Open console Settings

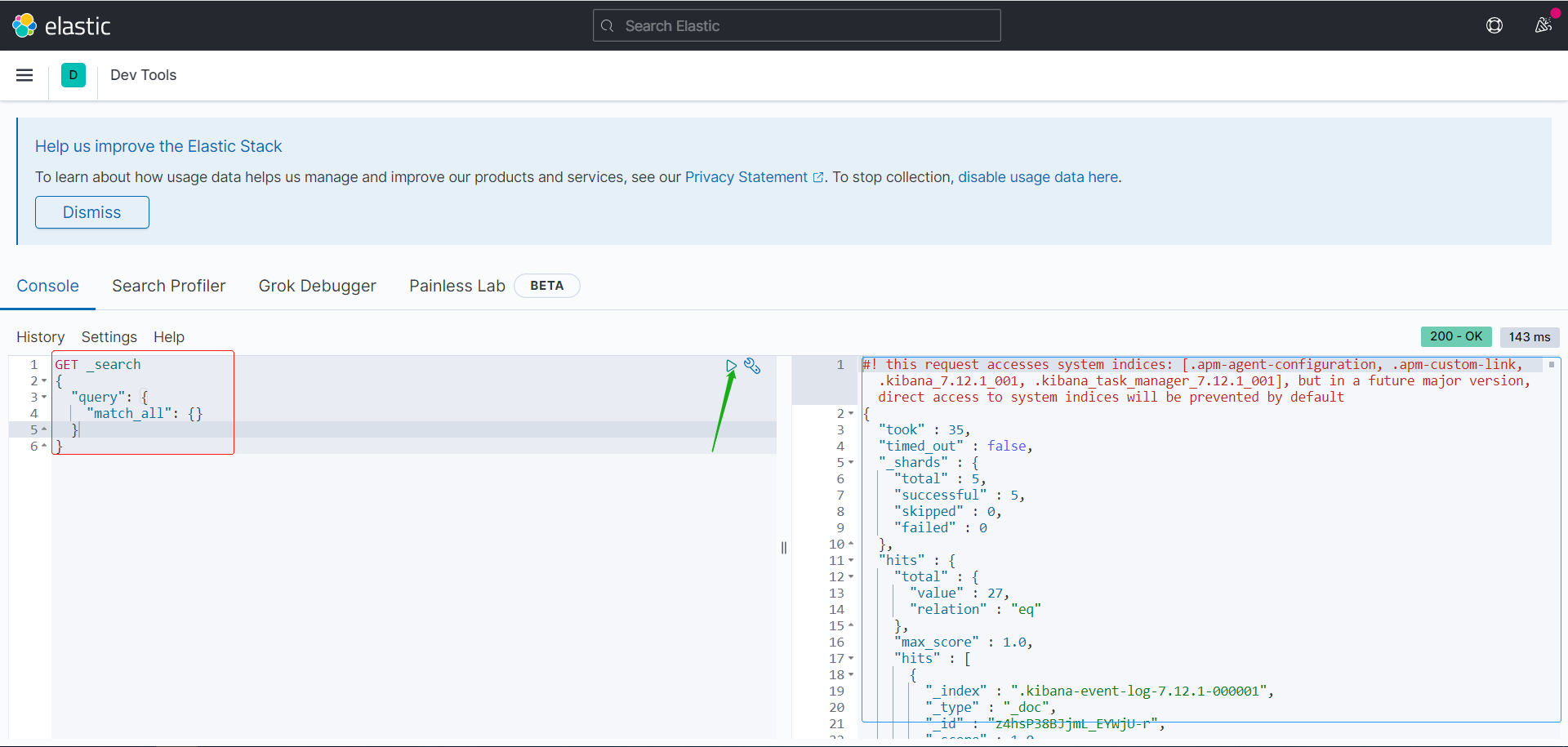click(109, 337)
